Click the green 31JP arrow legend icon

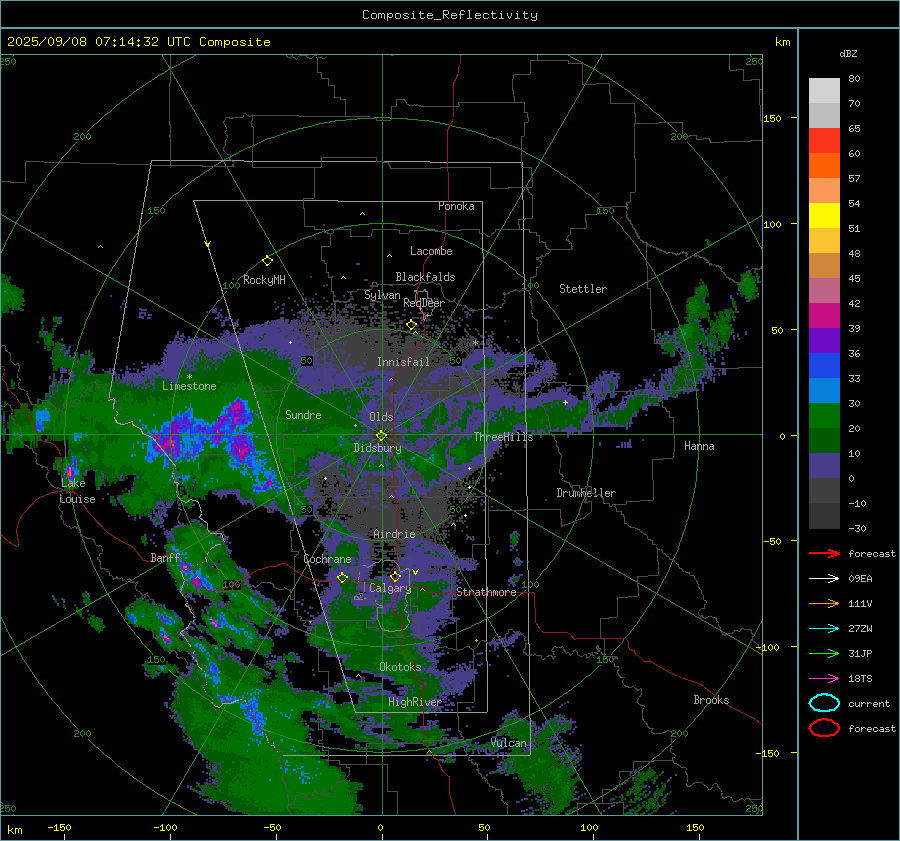pos(824,653)
